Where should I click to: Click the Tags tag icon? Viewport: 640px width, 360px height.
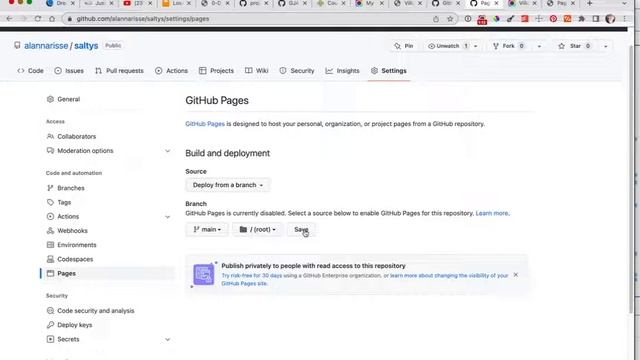click(x=50, y=202)
